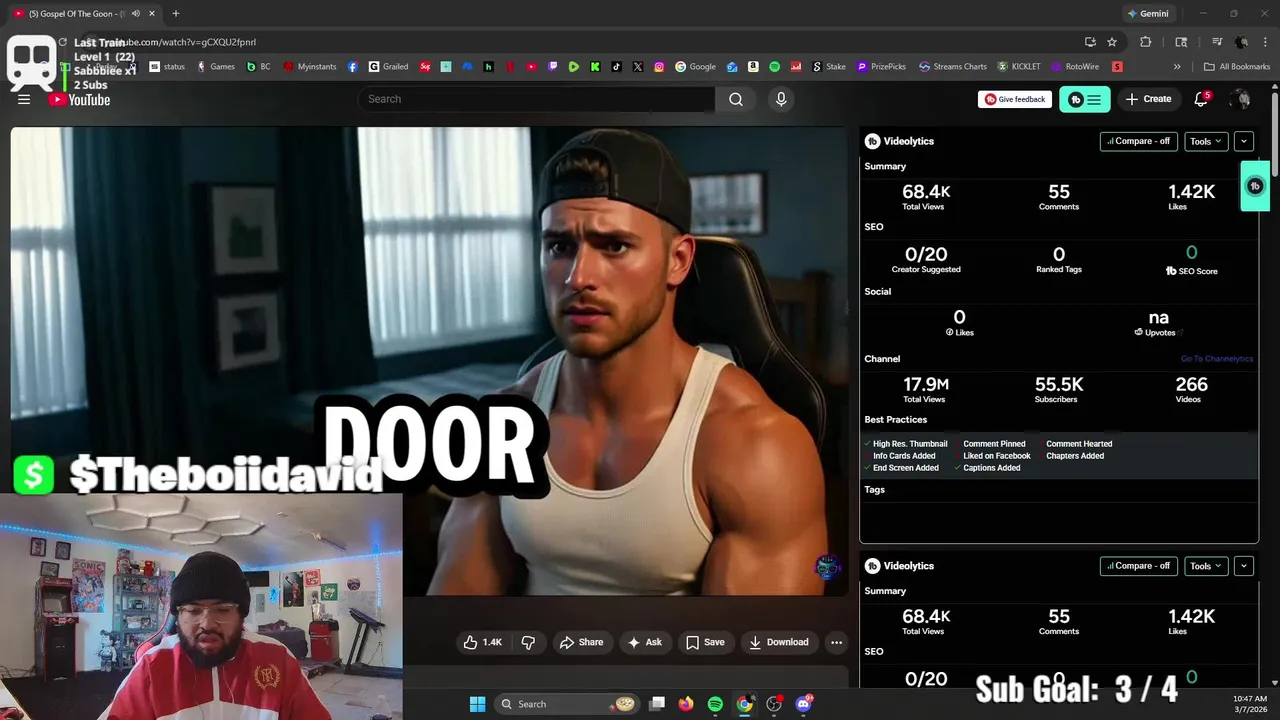This screenshot has width=1280, height=720.
Task: Open Discord from the taskbar
Action: (x=803, y=704)
